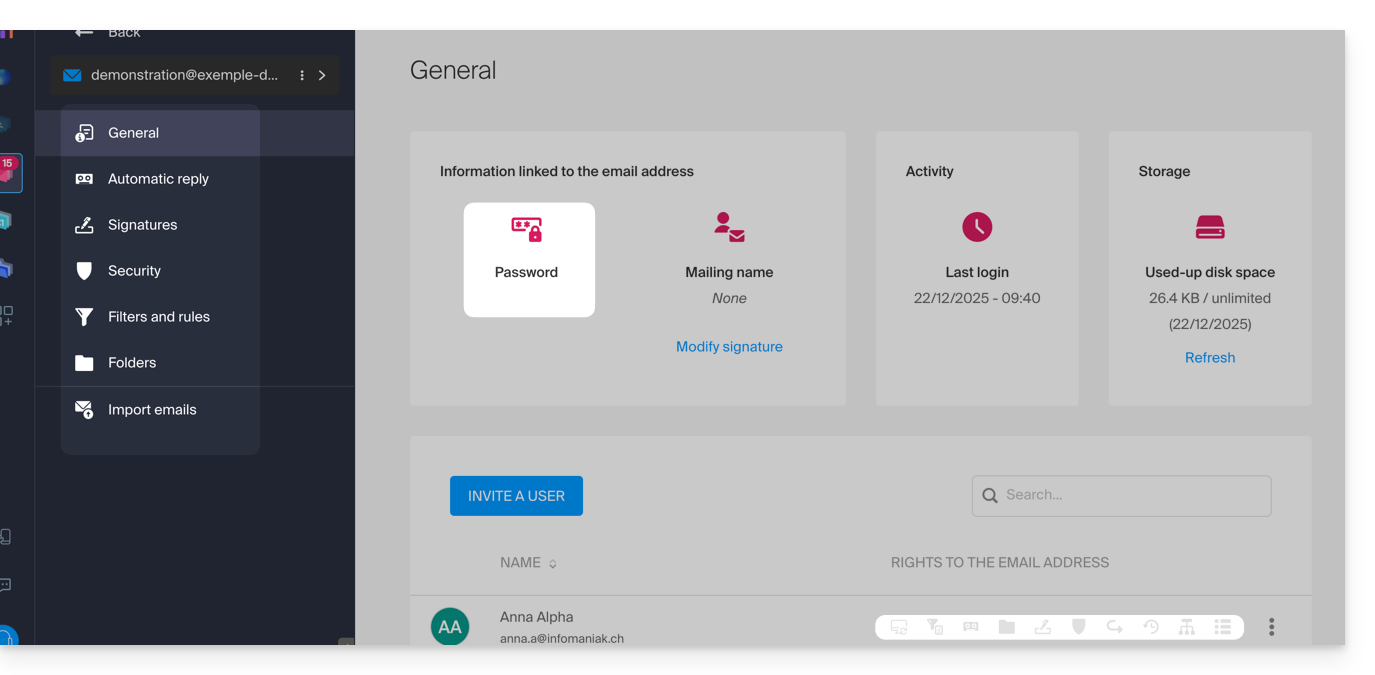Click the Last login clock icon
Image resolution: width=1375 pixels, height=675 pixels.
(x=977, y=227)
